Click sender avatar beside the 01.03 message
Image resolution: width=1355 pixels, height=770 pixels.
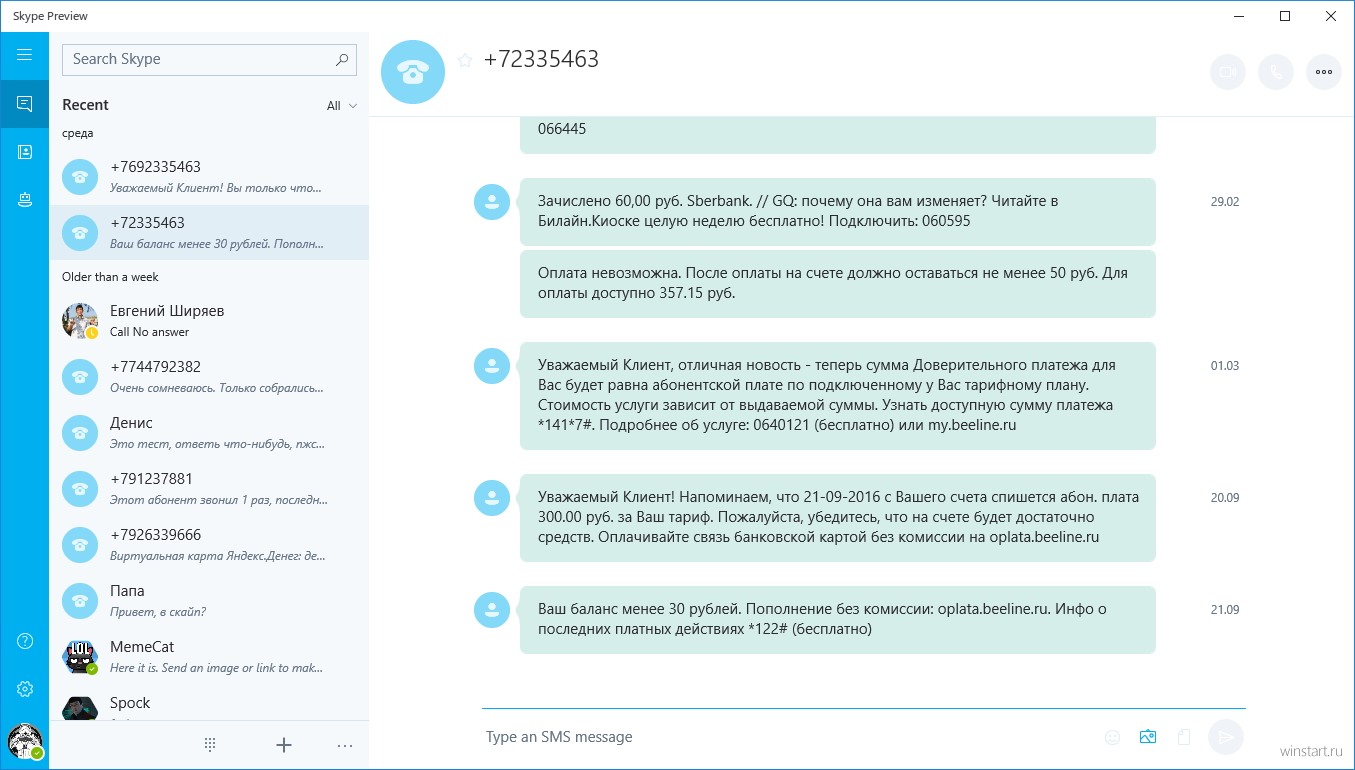click(492, 367)
